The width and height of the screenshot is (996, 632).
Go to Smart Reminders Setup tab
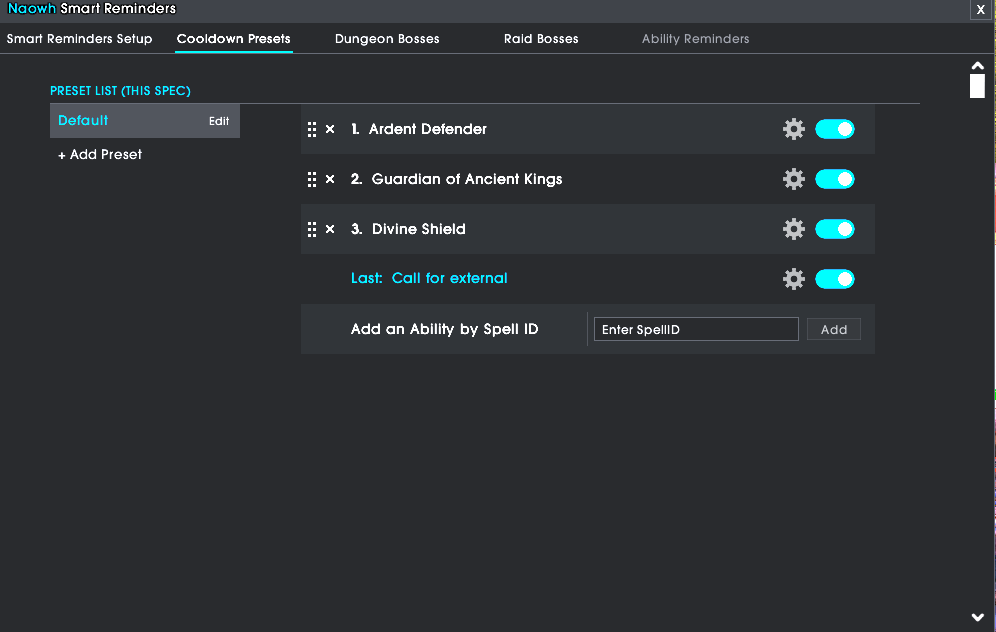pyautogui.click(x=79, y=39)
